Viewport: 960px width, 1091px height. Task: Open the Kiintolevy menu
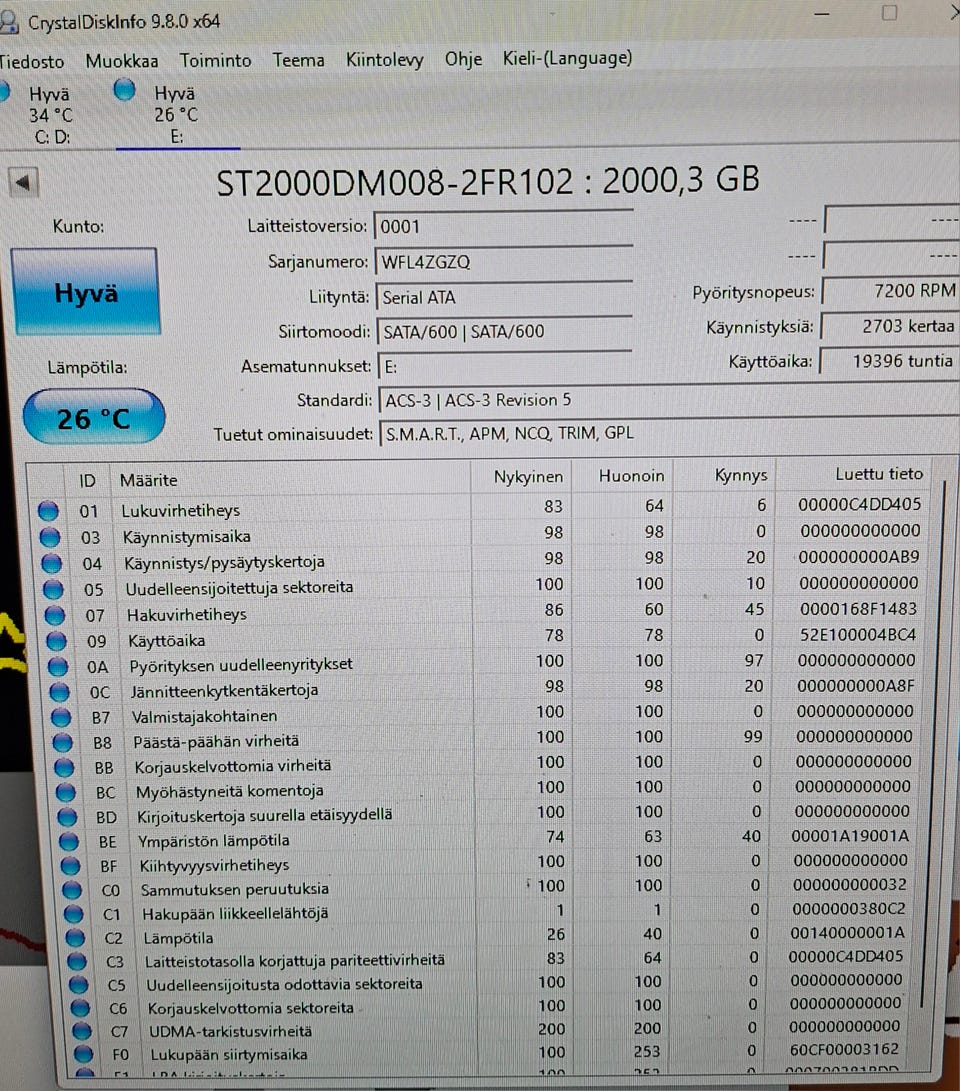(384, 60)
